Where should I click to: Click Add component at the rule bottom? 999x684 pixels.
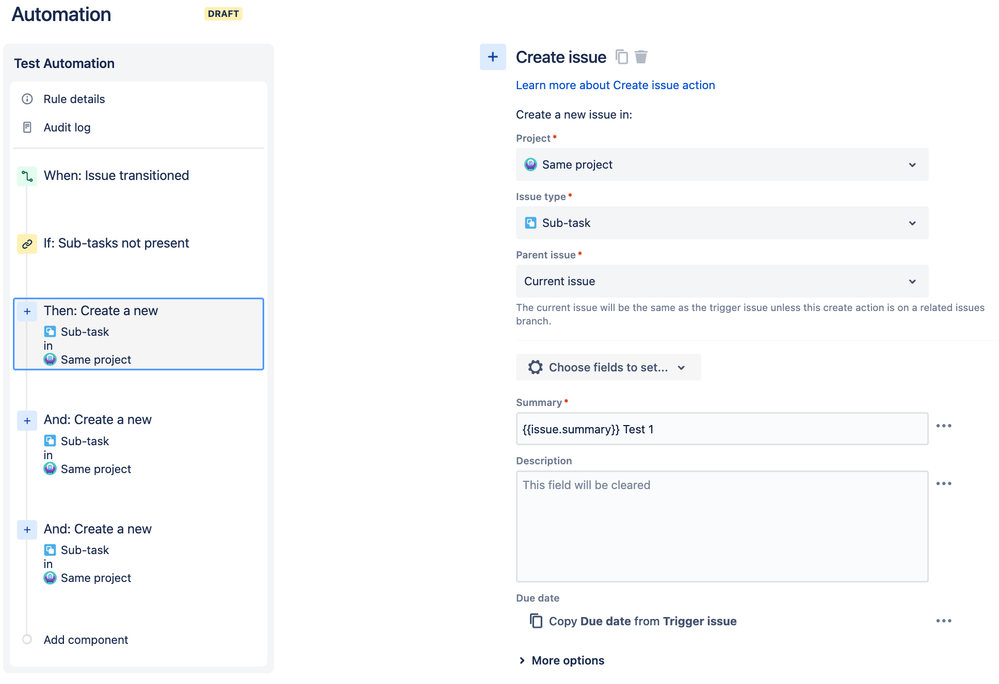[x=85, y=639]
